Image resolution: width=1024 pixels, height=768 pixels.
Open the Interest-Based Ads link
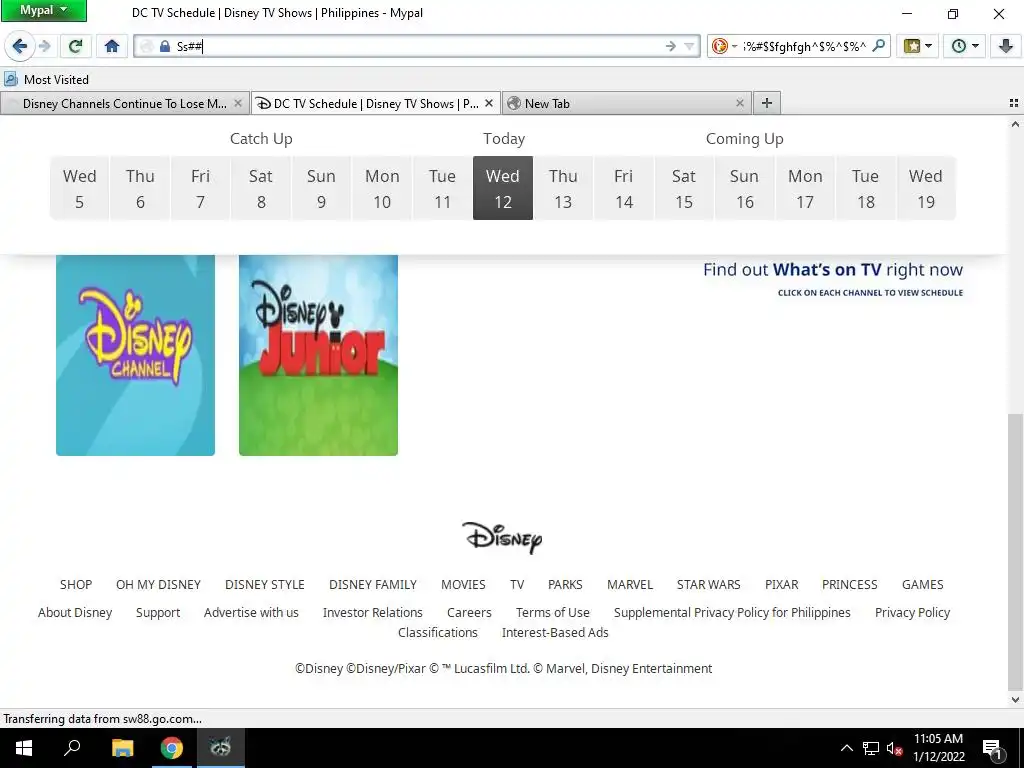(555, 632)
